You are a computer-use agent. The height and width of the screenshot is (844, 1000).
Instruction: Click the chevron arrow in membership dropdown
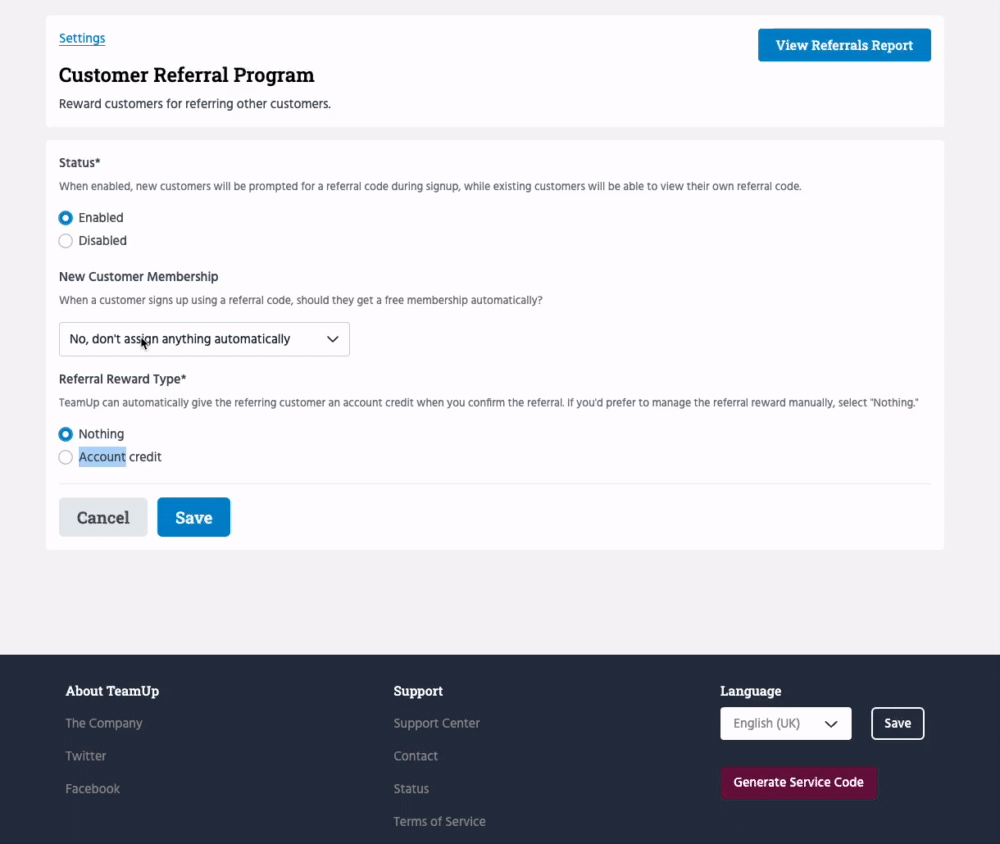coord(333,339)
